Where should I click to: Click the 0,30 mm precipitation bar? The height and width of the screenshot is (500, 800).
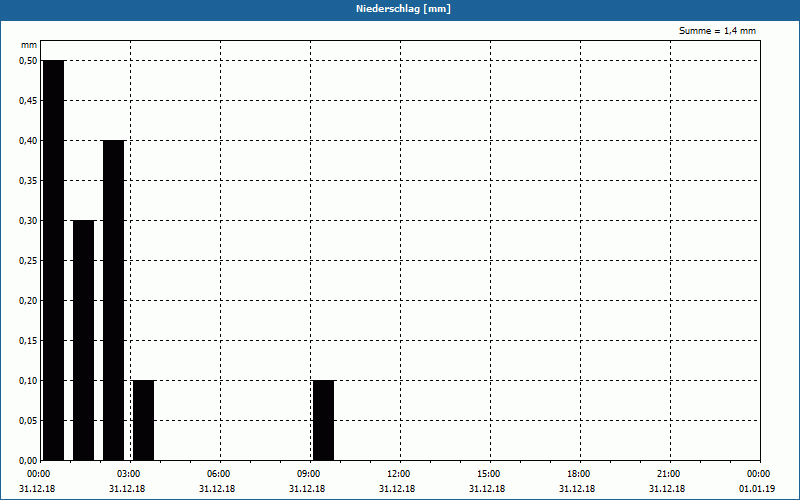[84, 340]
